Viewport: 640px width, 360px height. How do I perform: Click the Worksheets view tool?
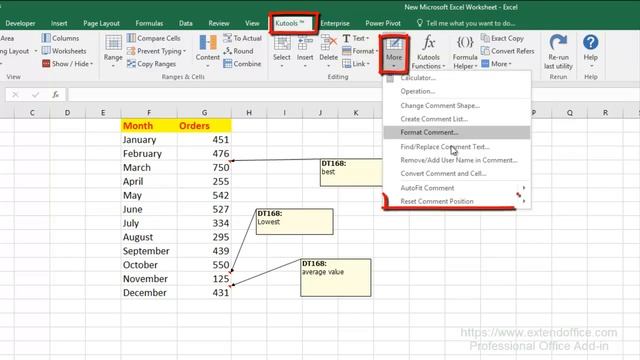click(64, 51)
